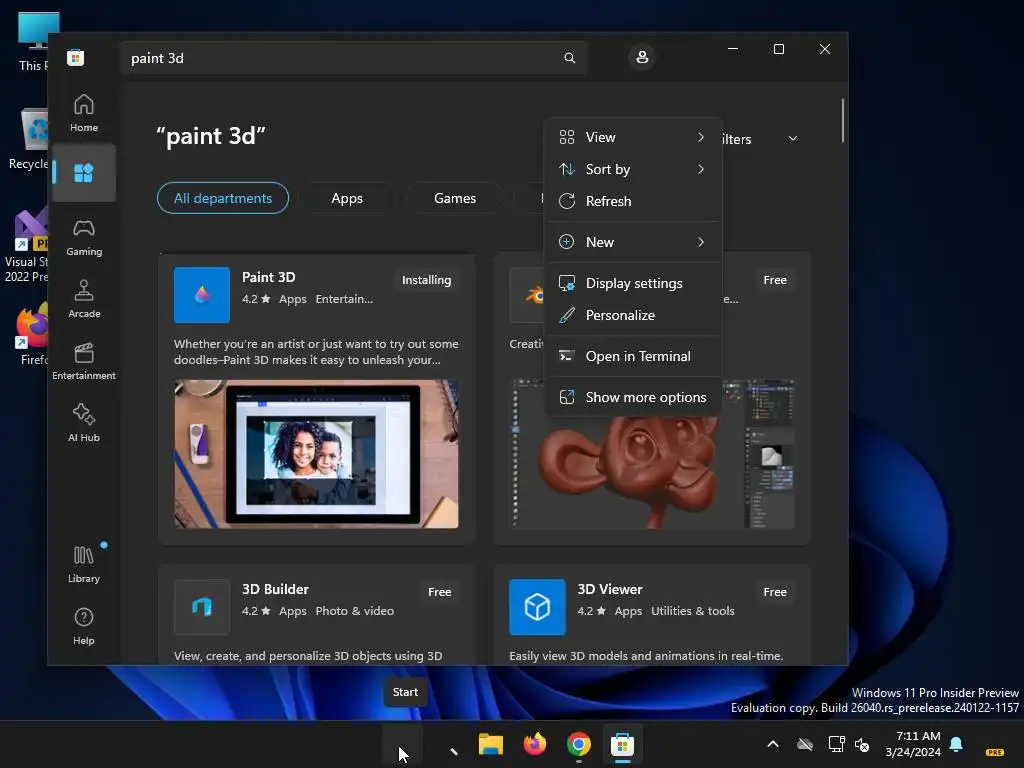Click the Microsoft Store logo icon

pos(76,57)
